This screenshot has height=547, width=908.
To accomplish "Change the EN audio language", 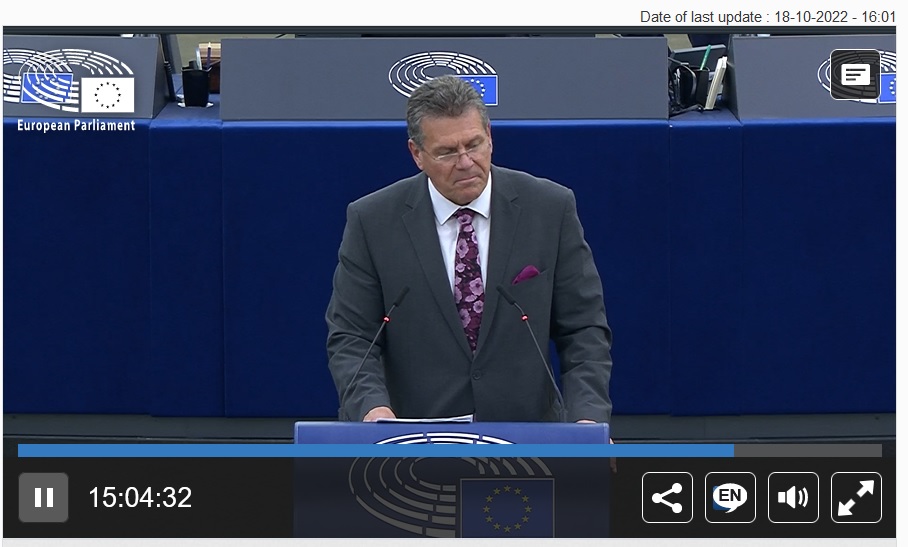I will [x=730, y=497].
